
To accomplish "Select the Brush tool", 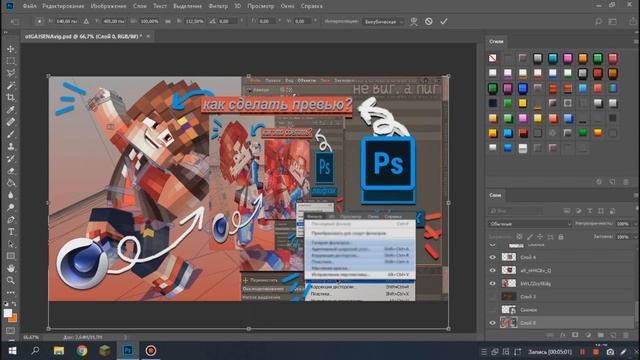I will coord(11,134).
